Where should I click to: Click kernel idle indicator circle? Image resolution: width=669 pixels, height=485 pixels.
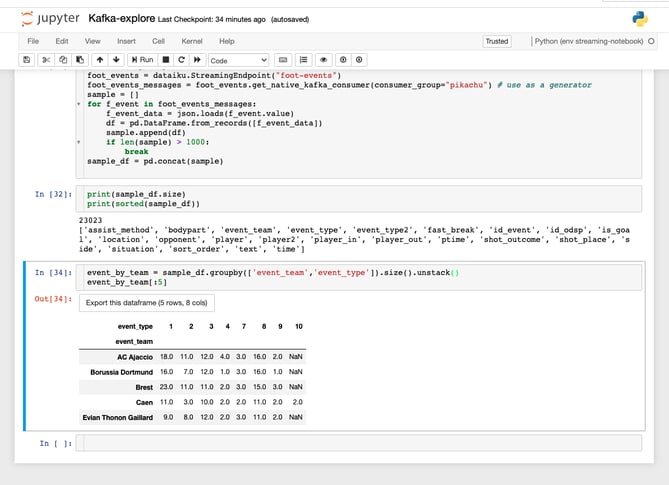click(x=651, y=41)
